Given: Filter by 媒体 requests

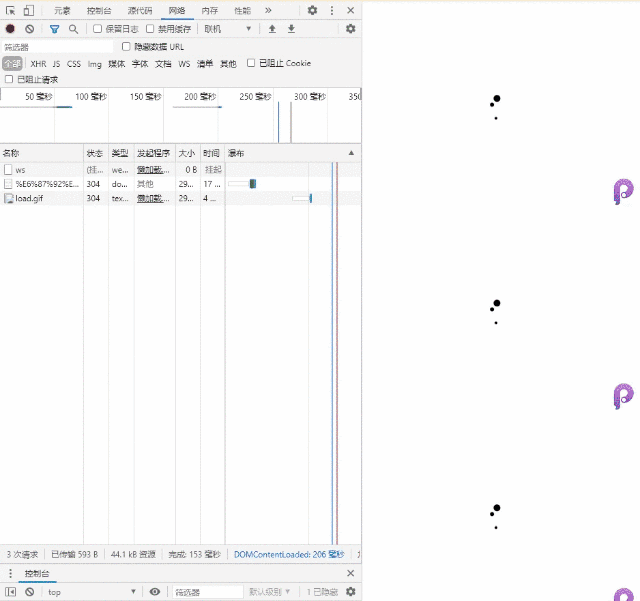Looking at the screenshot, I should (117, 64).
